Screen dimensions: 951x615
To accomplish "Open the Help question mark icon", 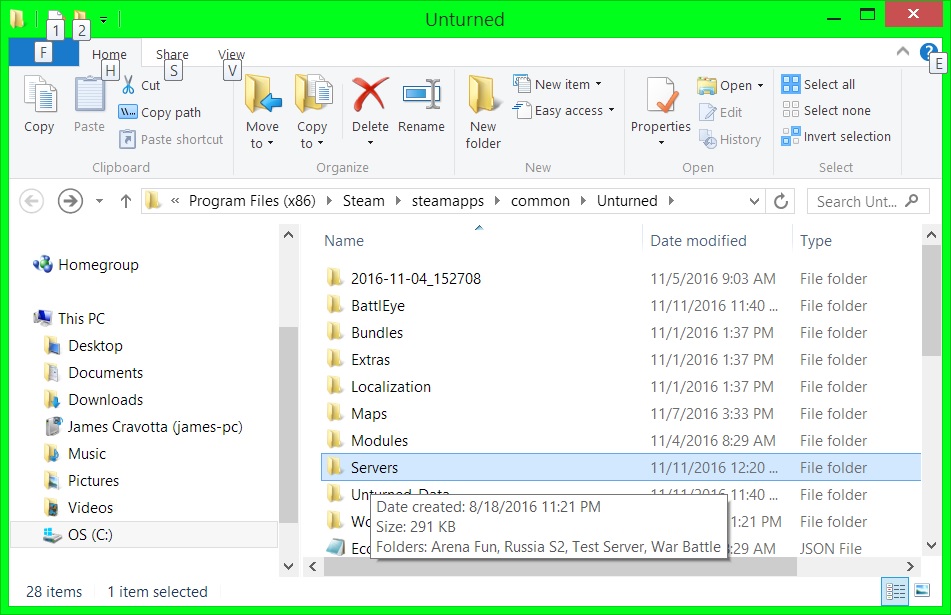I will pyautogui.click(x=928, y=52).
